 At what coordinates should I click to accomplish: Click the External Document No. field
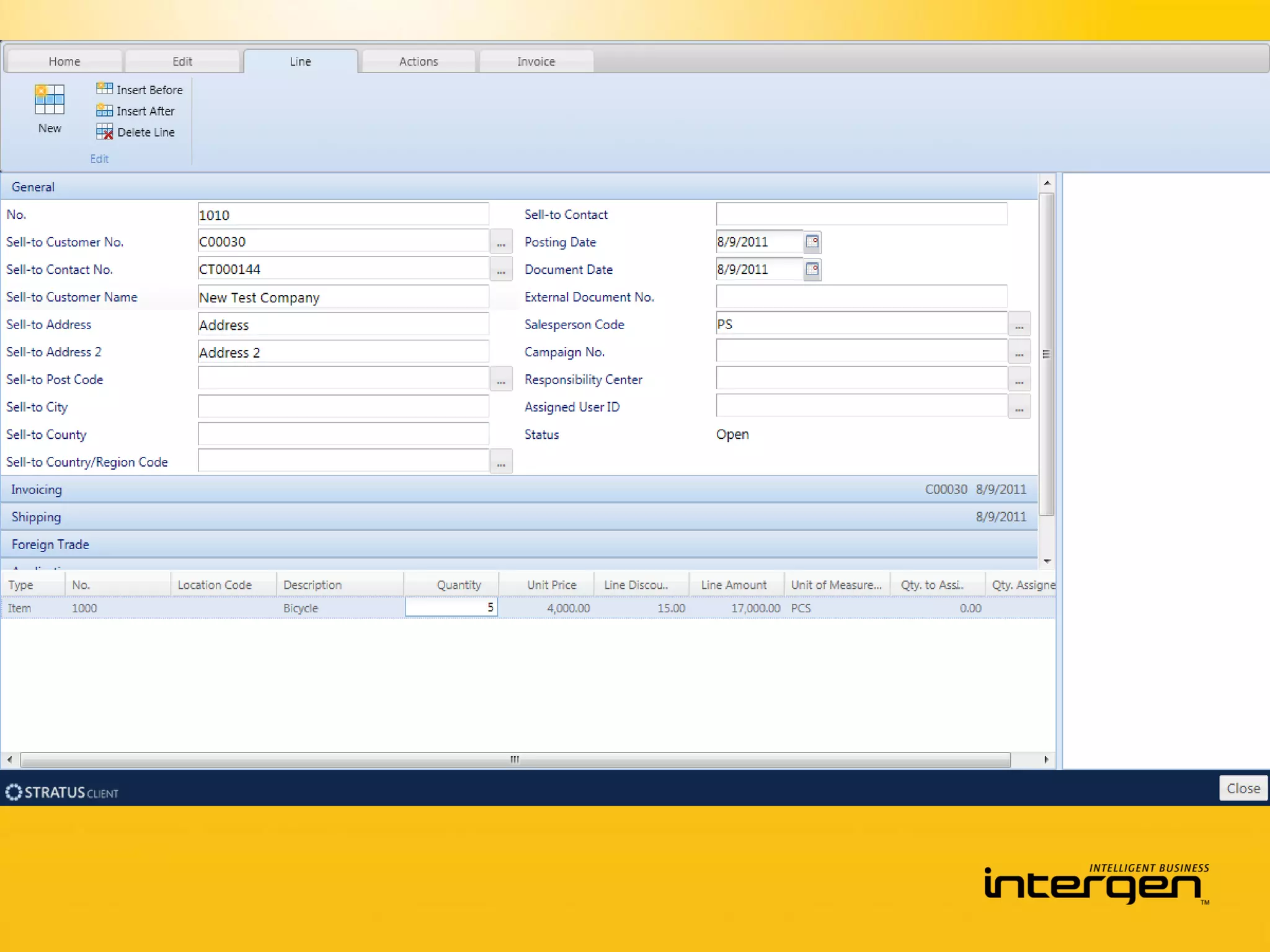coord(861,296)
